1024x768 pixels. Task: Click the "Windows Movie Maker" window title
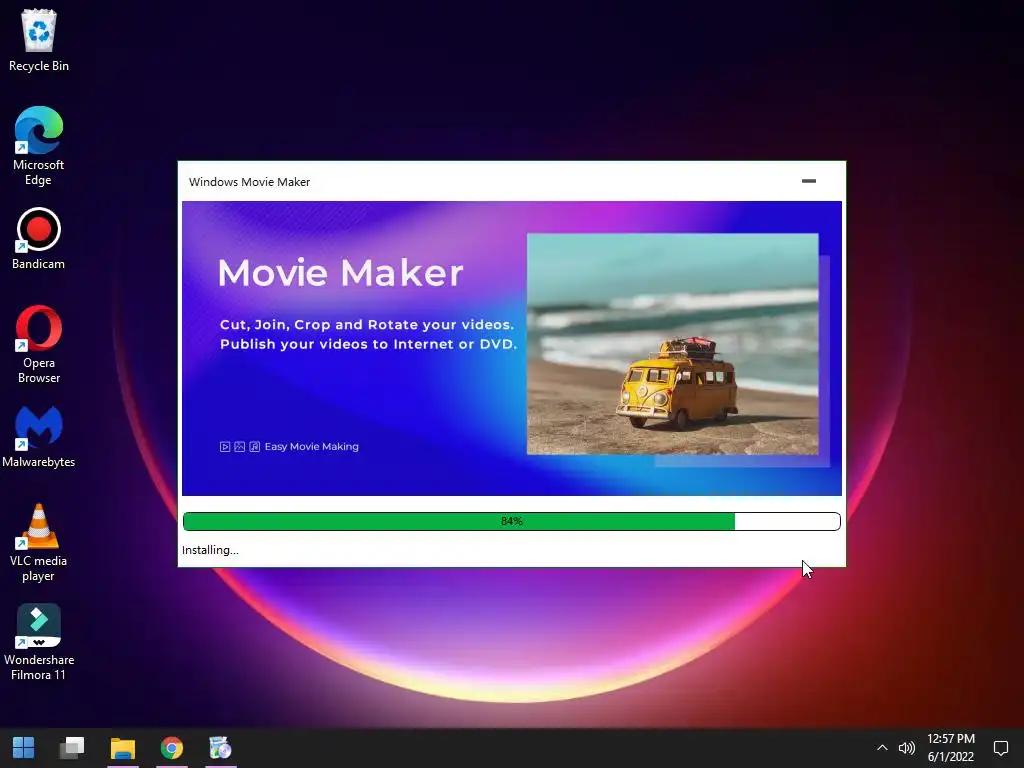[x=249, y=182]
